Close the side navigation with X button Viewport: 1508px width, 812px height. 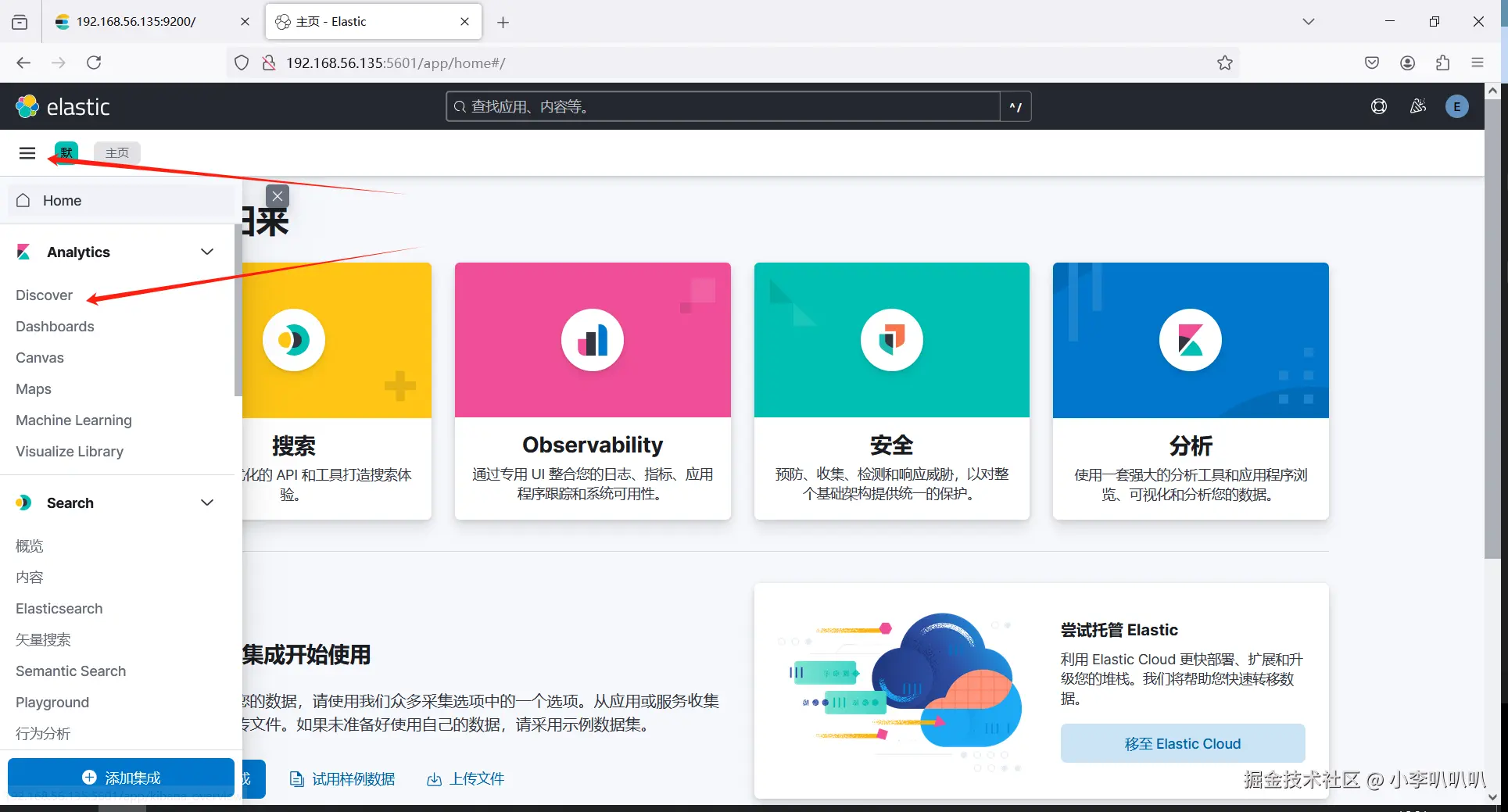pos(278,196)
